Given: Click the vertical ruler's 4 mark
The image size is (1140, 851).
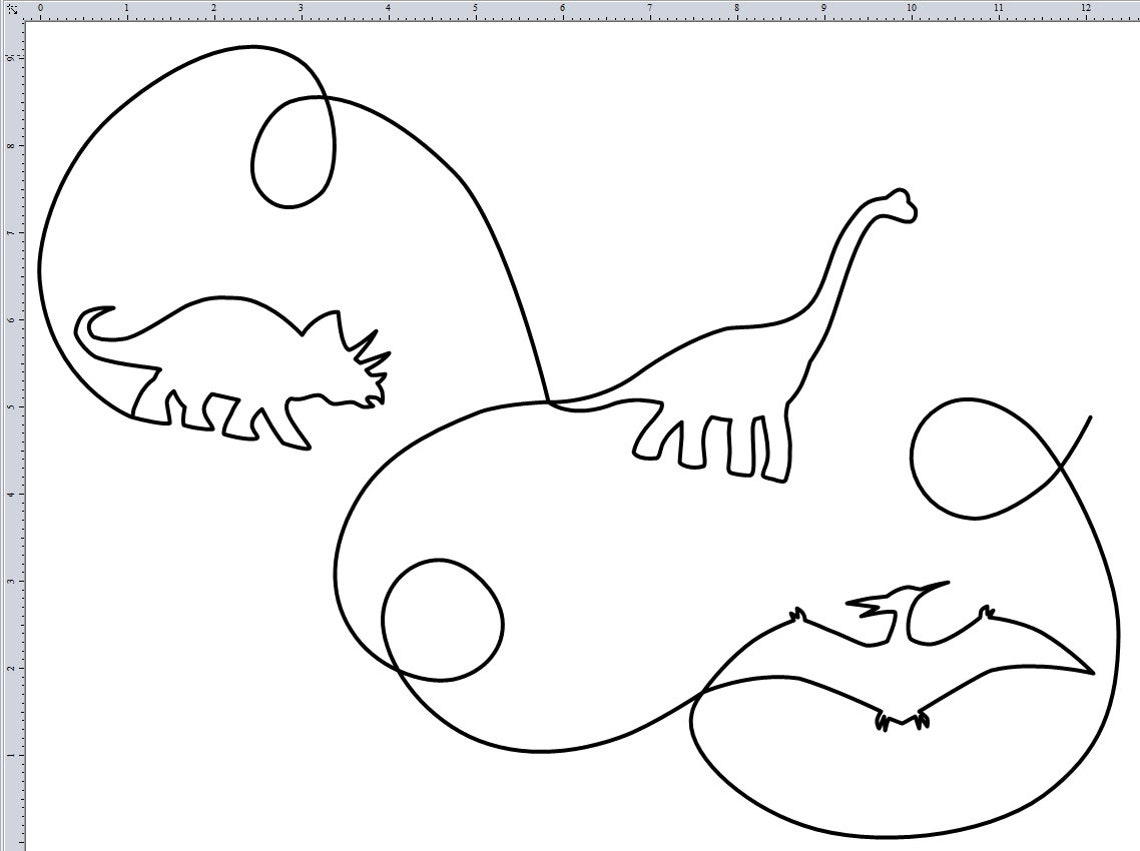Looking at the screenshot, I should click(x=10, y=495).
